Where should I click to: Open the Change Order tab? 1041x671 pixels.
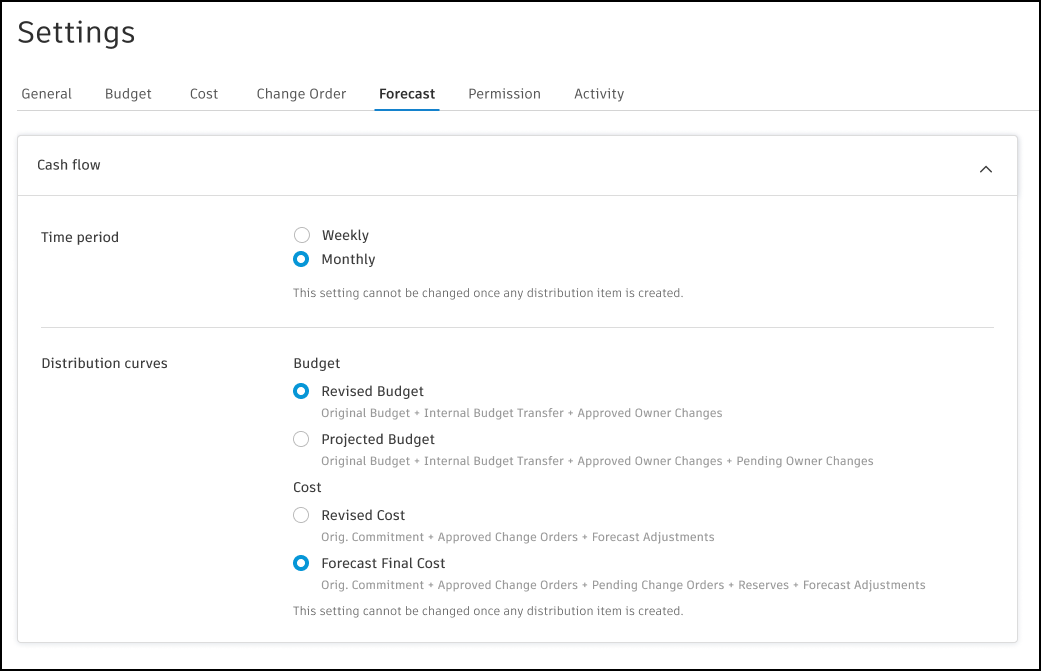click(x=301, y=94)
